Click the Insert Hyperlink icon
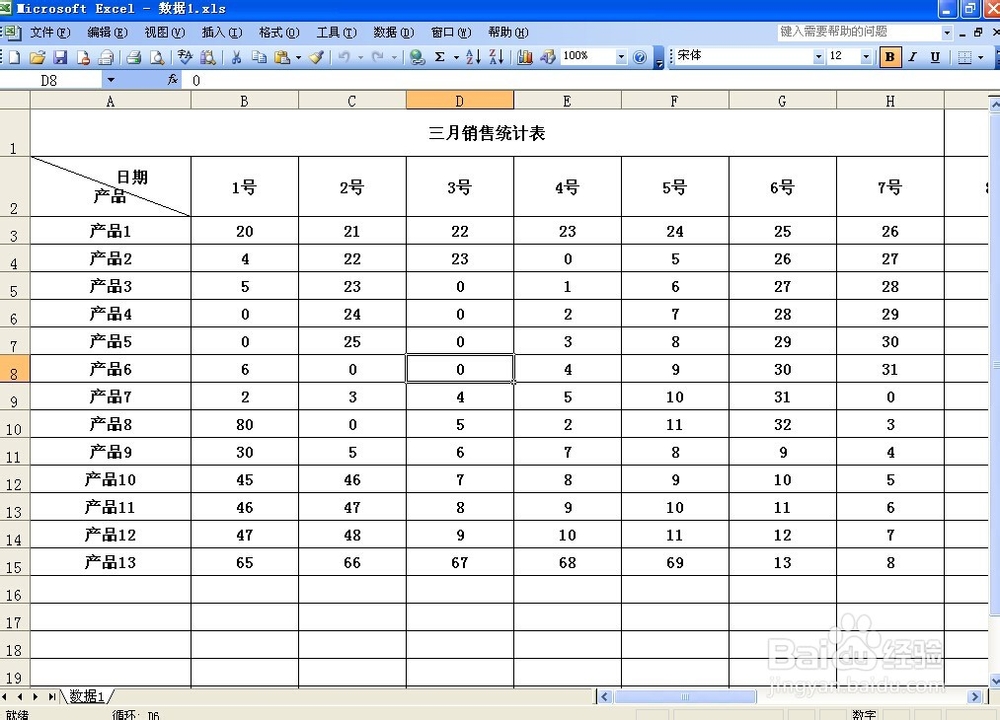This screenshot has width=1000, height=720. point(415,57)
